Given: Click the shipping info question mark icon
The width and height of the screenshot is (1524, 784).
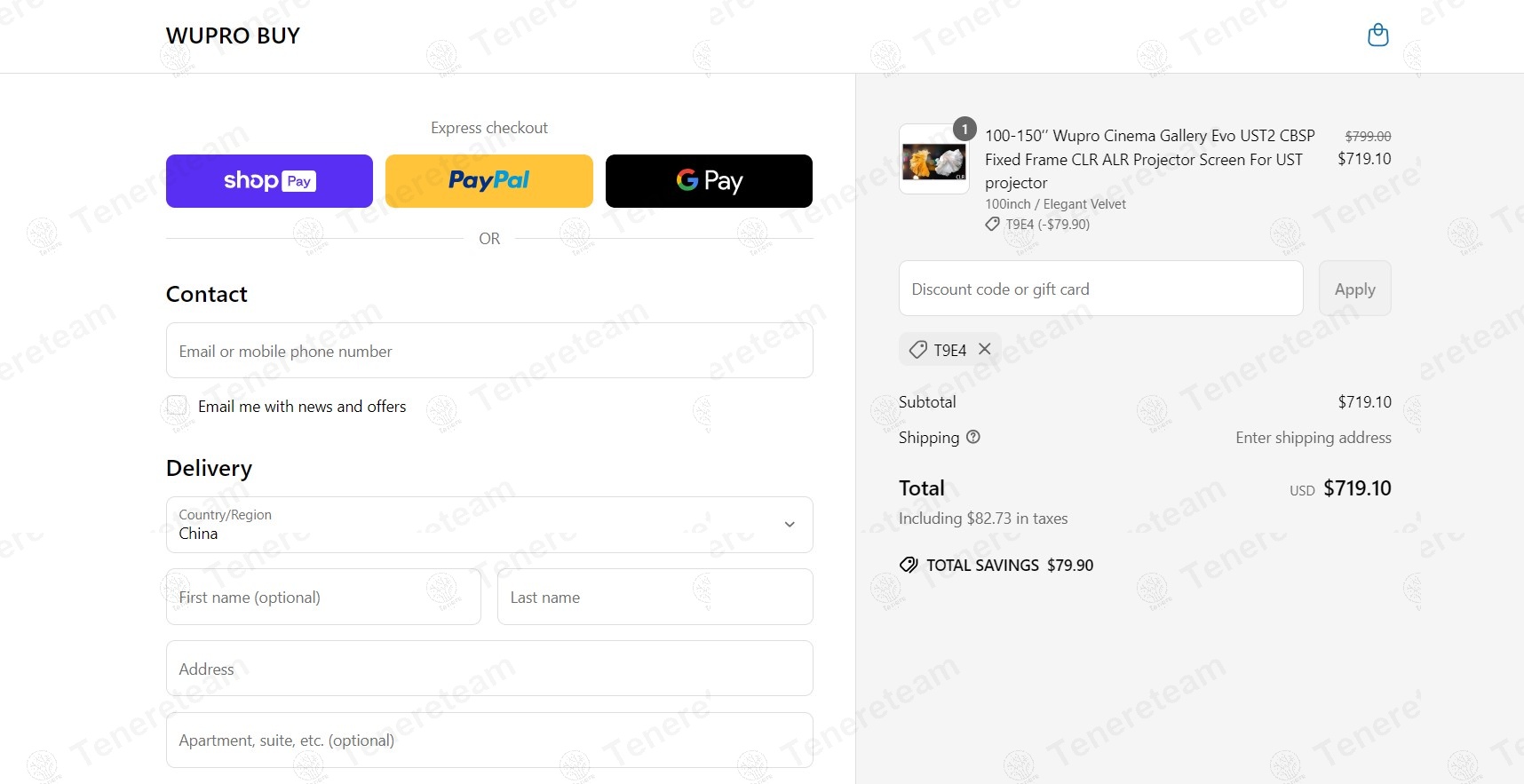Looking at the screenshot, I should tap(973, 437).
